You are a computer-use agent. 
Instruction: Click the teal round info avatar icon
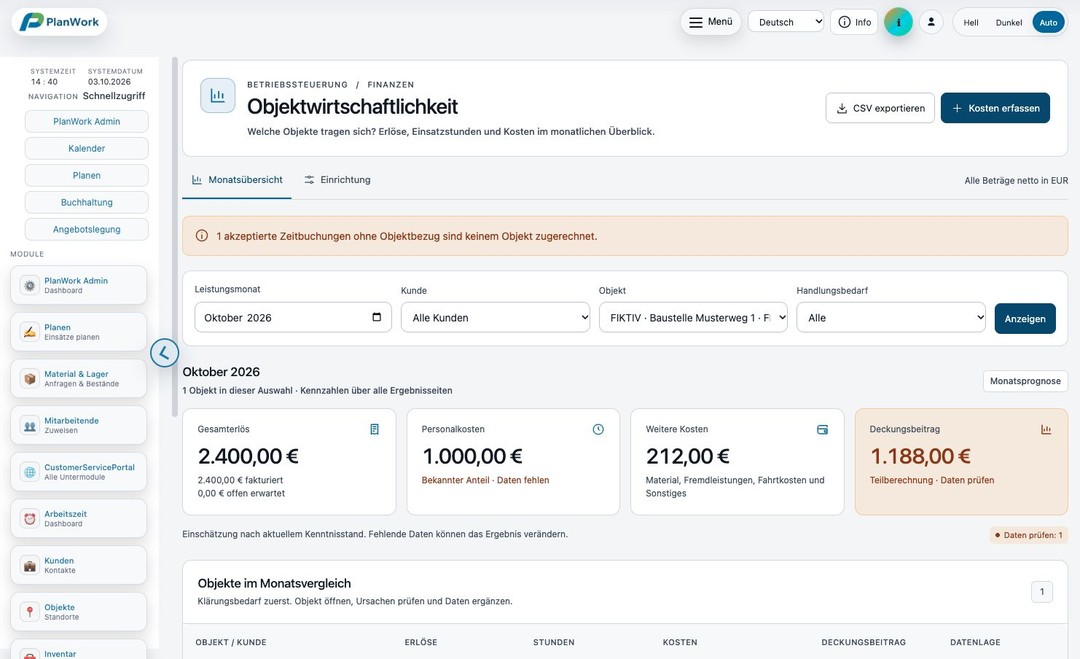coord(898,22)
